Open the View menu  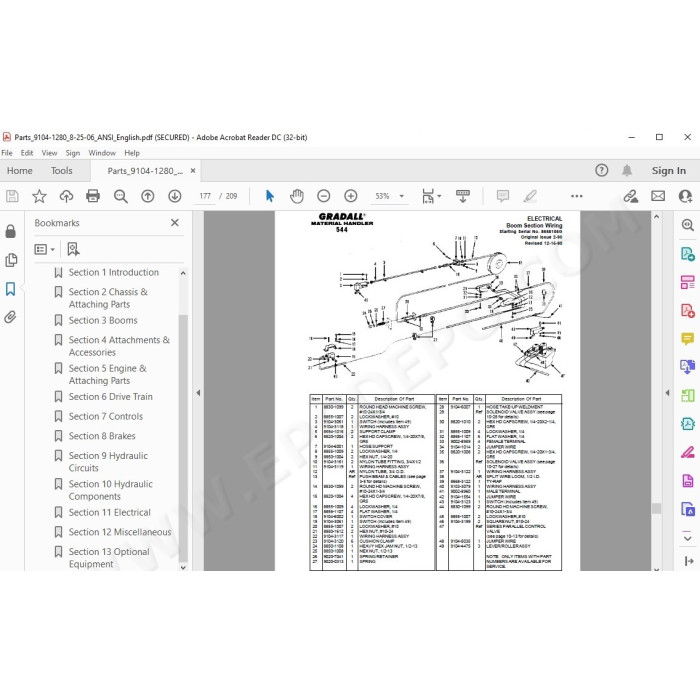[x=49, y=153]
